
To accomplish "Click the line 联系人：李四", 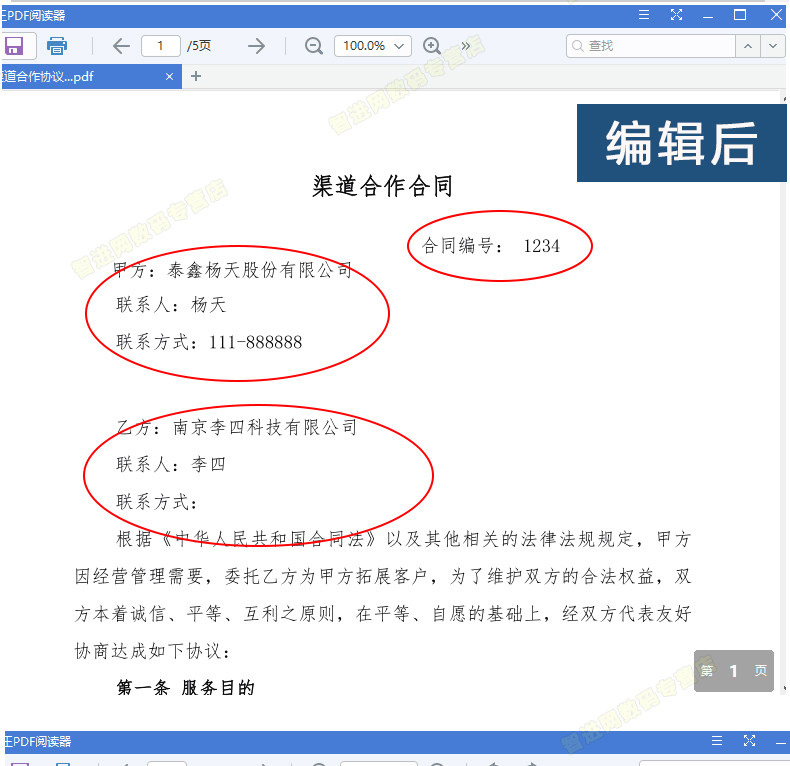I will [x=171, y=464].
